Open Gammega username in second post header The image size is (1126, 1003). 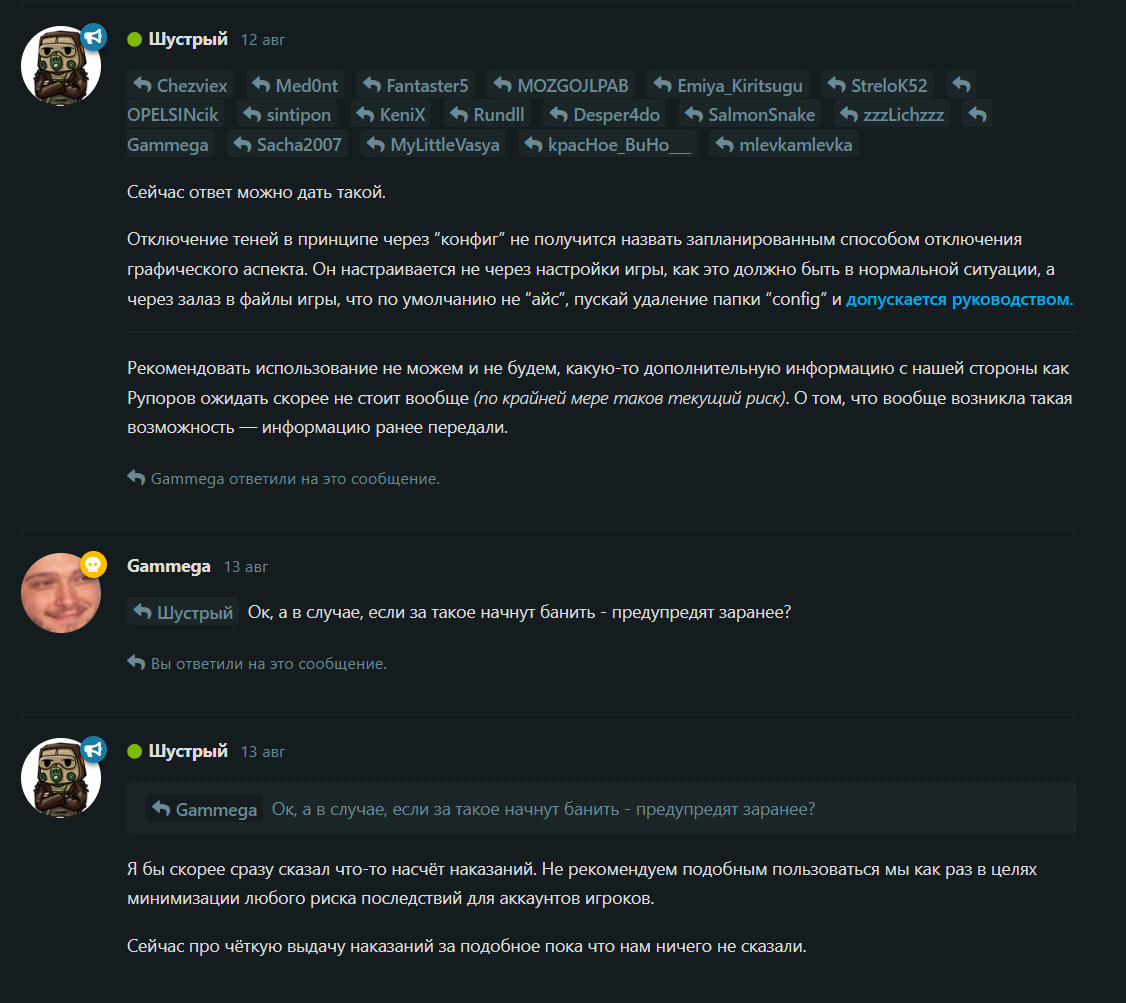[x=169, y=566]
